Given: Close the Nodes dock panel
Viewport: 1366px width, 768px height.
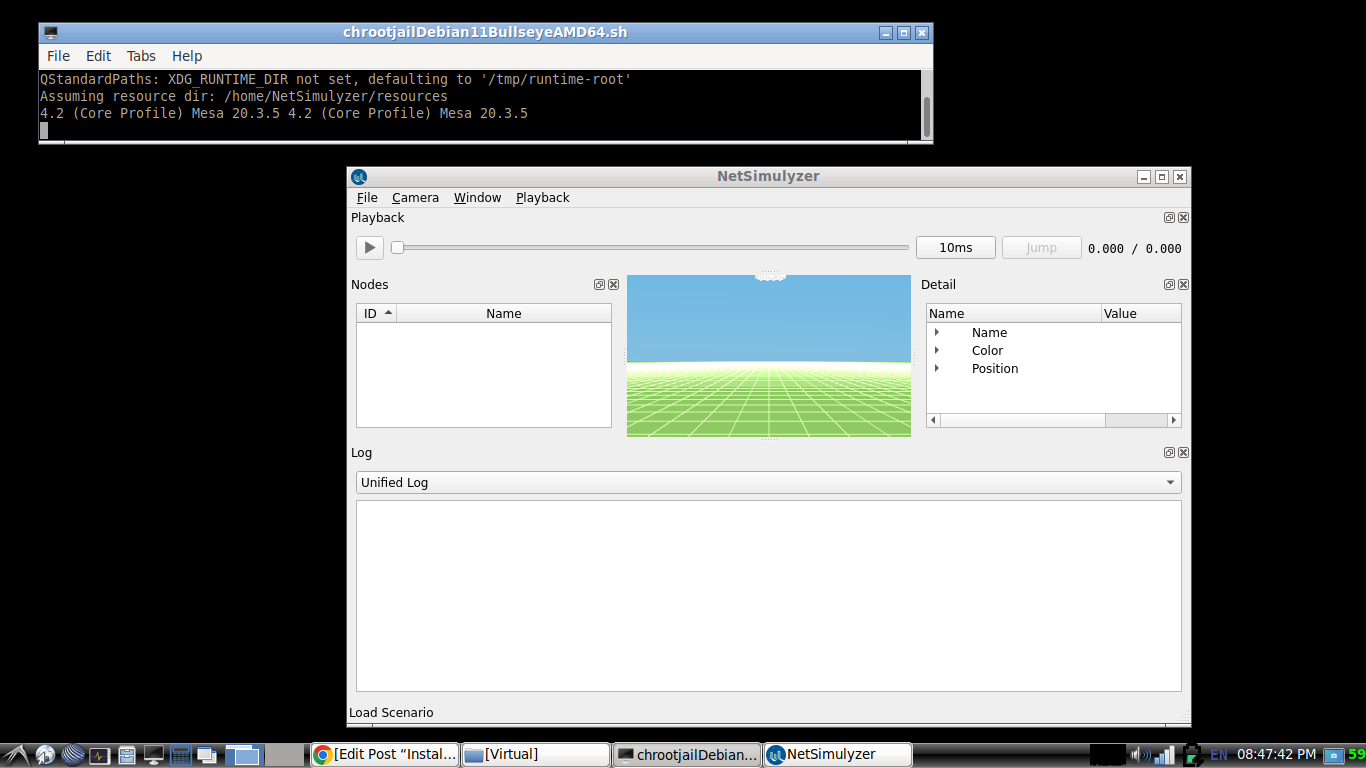Looking at the screenshot, I should click(x=613, y=284).
